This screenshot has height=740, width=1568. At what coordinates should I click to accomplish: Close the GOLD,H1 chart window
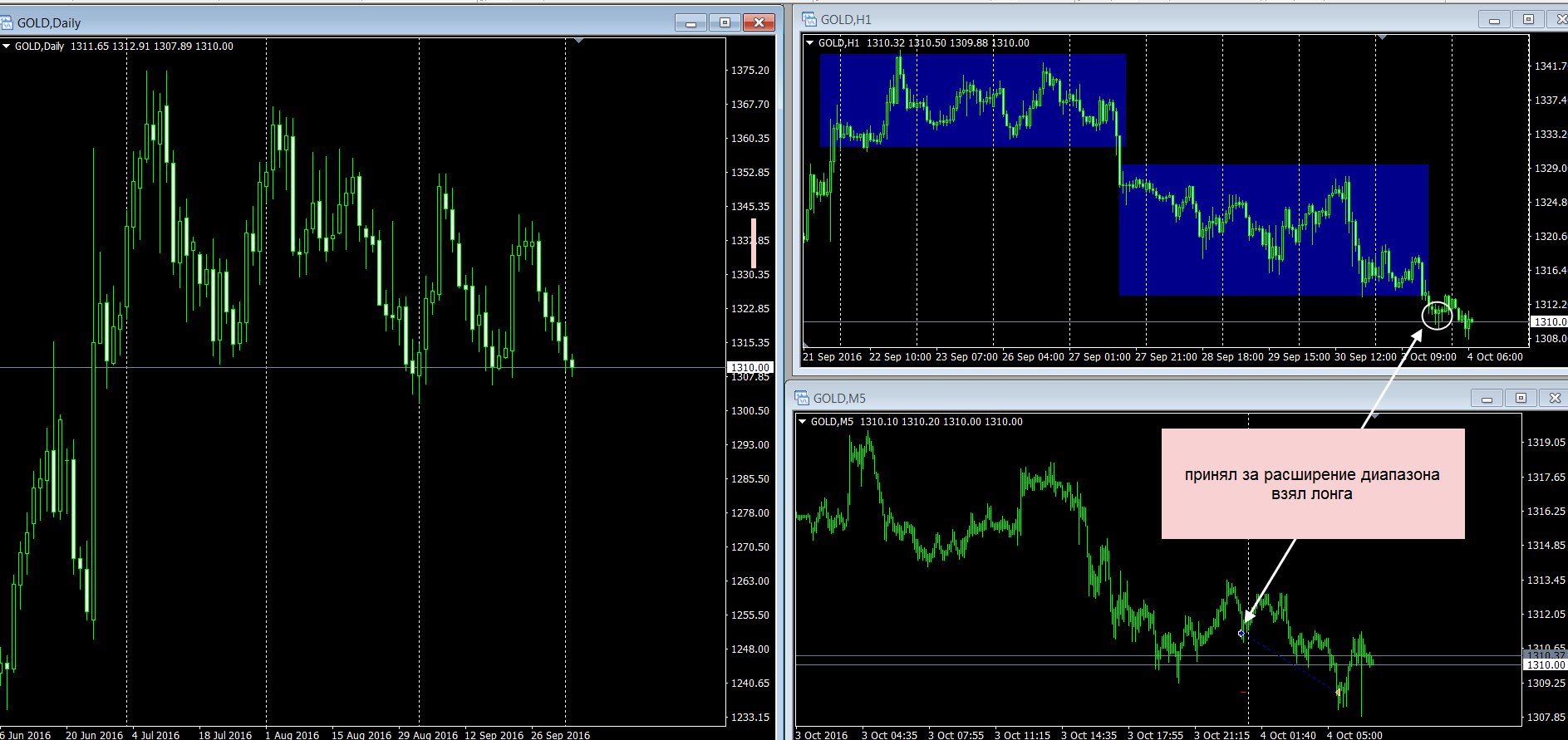[x=1559, y=19]
